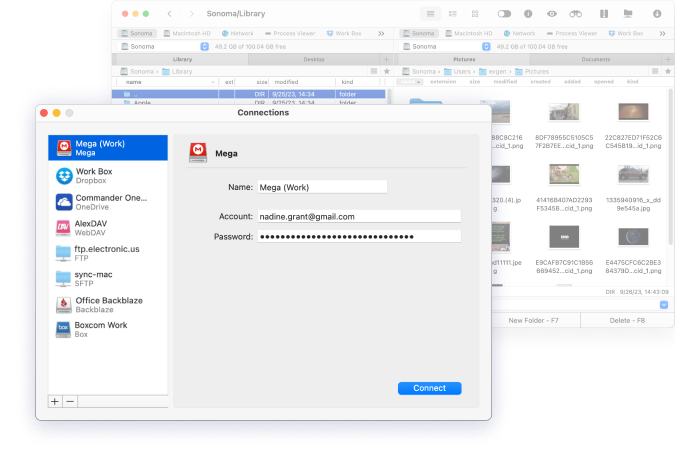Screen dimensions: 675x452
Task: Toggle Quick Look eye icon
Action: 552,14
